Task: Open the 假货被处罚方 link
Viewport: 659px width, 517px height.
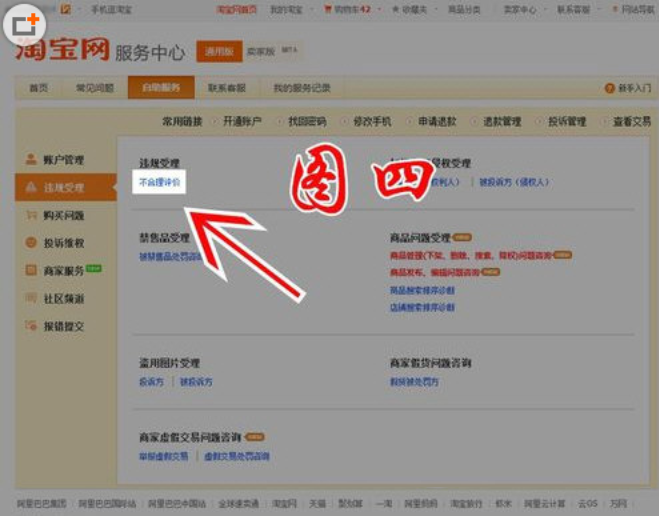Action: [414, 382]
